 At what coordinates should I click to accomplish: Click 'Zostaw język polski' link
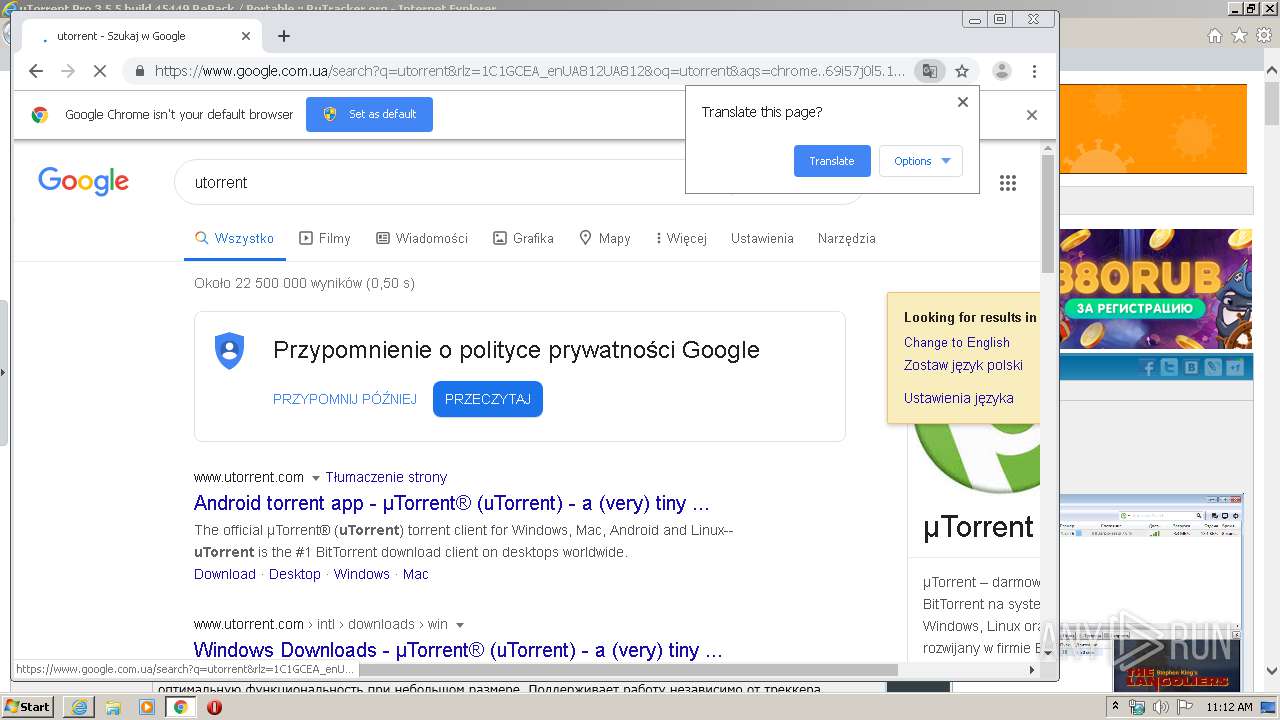pyautogui.click(x=963, y=365)
